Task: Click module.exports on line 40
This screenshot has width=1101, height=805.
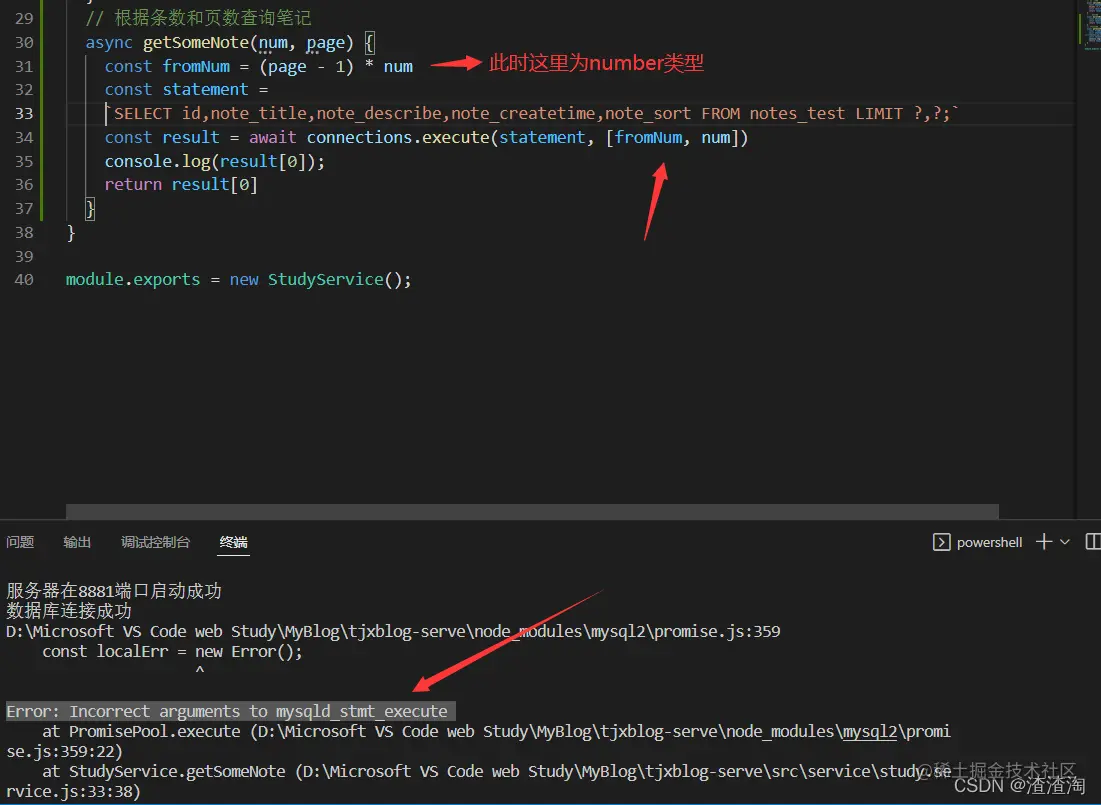Action: (133, 280)
